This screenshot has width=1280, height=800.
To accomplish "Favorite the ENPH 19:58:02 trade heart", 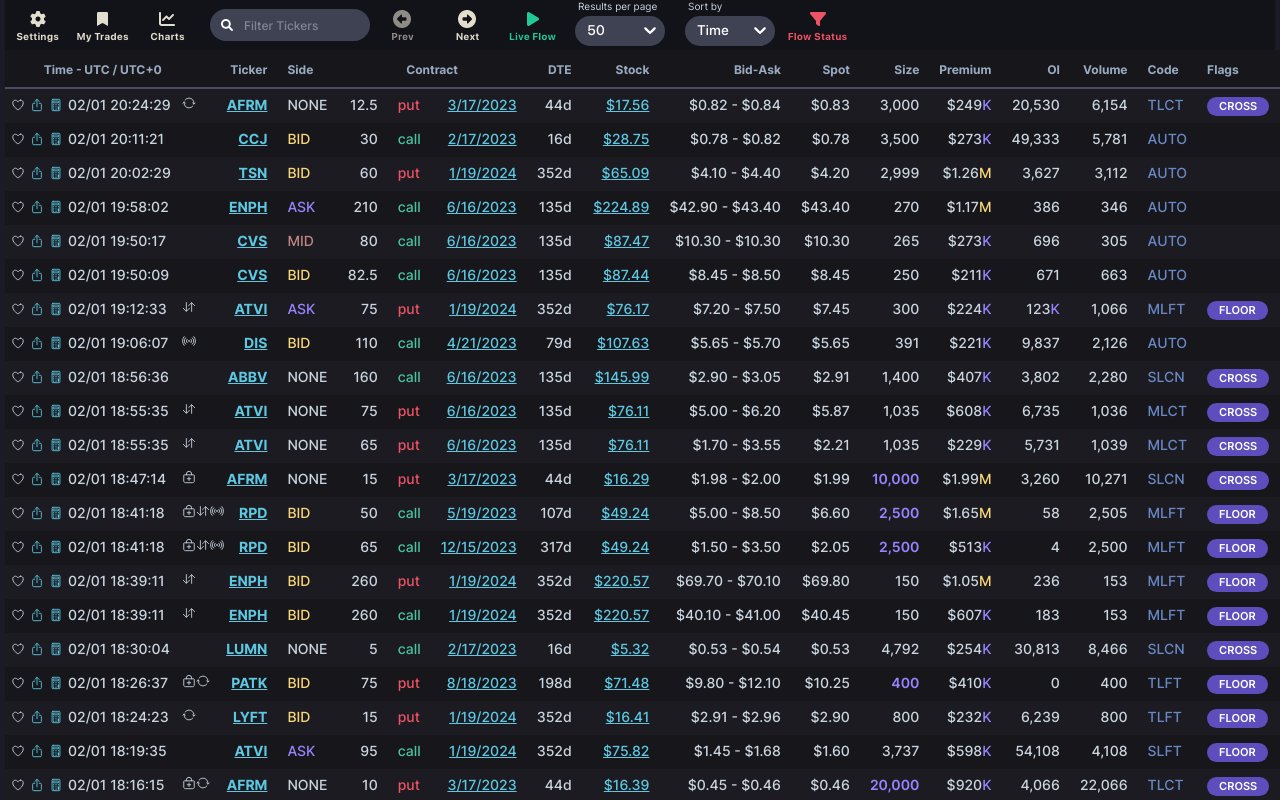I will point(18,207).
